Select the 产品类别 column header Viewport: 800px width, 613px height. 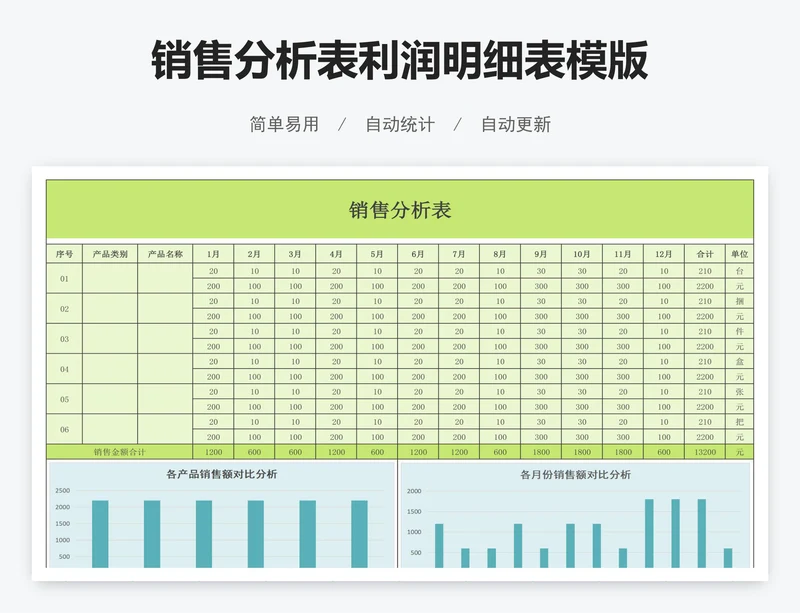pos(110,254)
